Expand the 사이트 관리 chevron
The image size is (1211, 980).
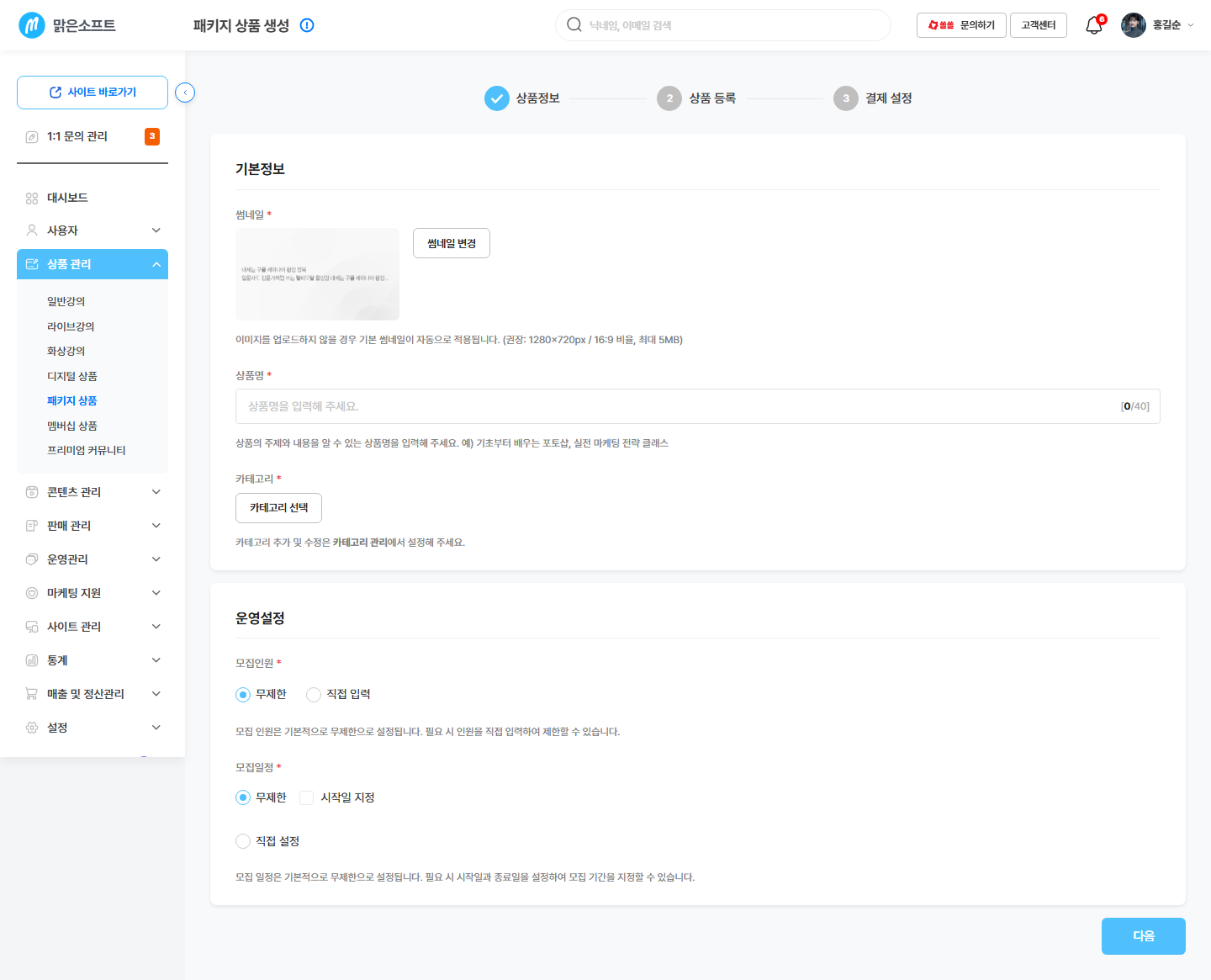tap(156, 627)
